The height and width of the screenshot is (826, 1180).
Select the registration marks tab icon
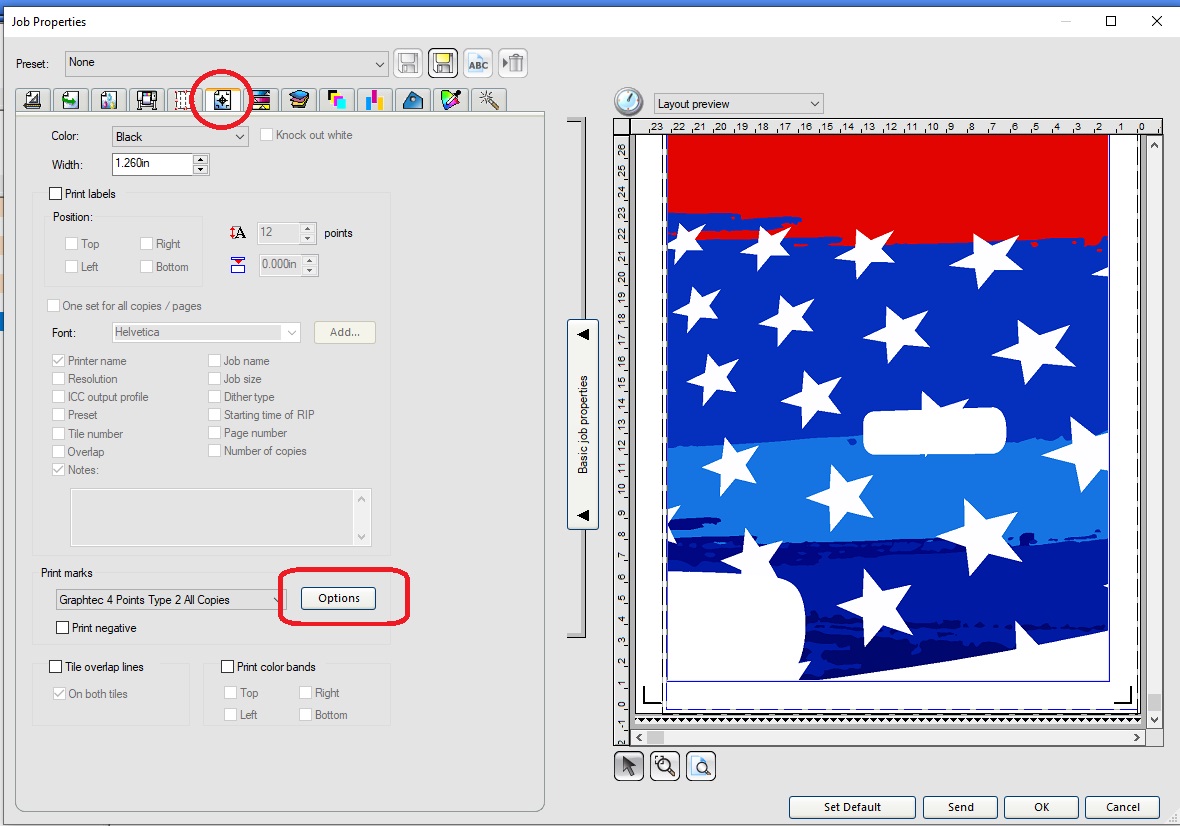222,99
